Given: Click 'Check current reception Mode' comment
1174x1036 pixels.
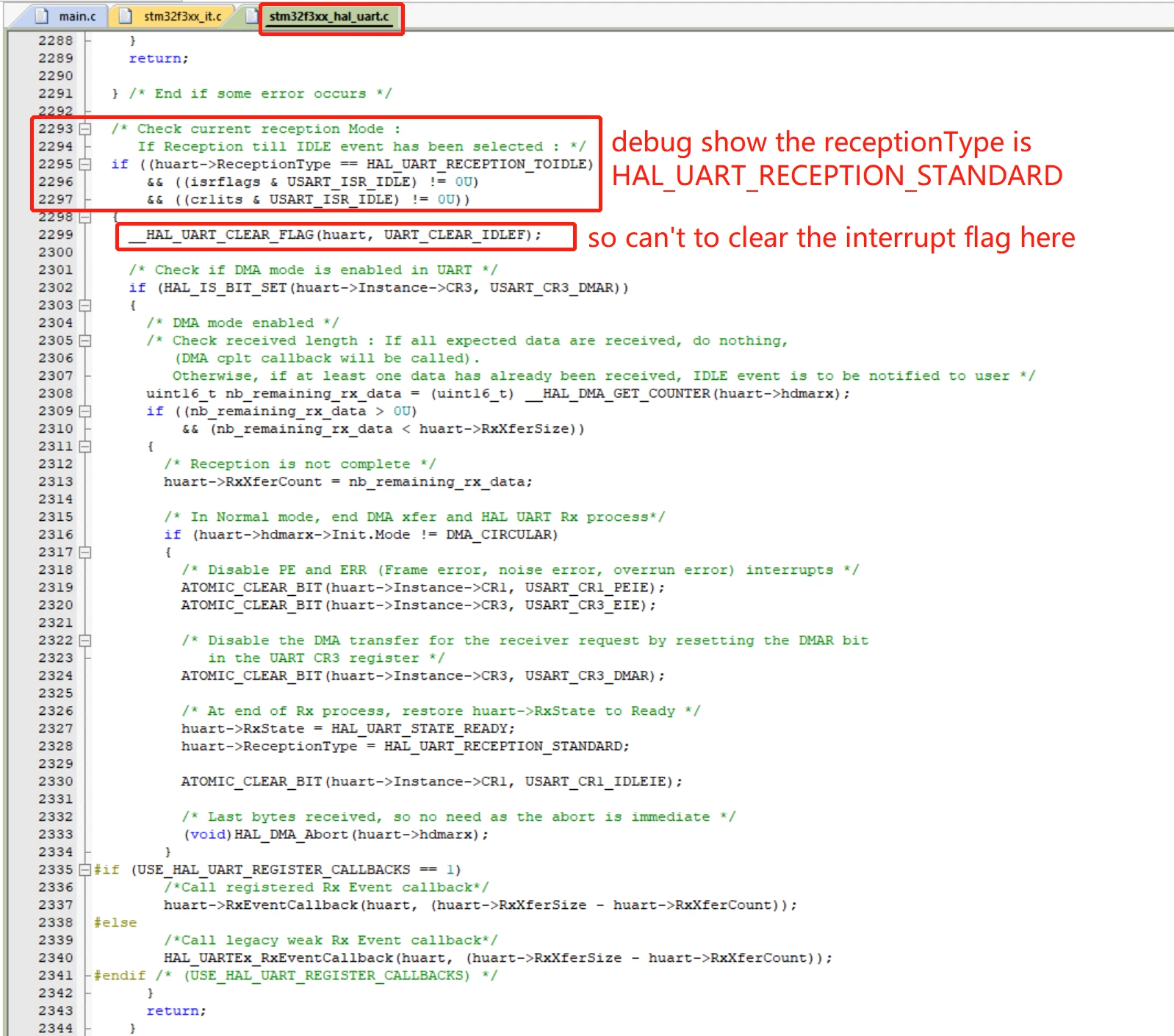Looking at the screenshot, I should [x=256, y=129].
